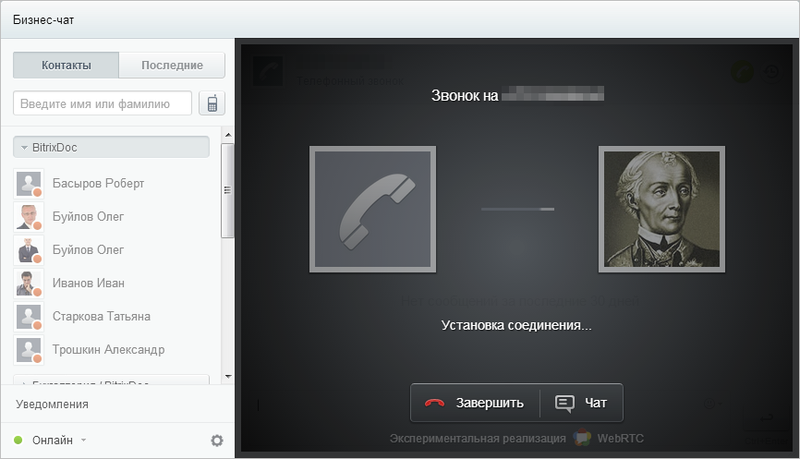Open the Онлайн status dropdown

pyautogui.click(x=59, y=440)
